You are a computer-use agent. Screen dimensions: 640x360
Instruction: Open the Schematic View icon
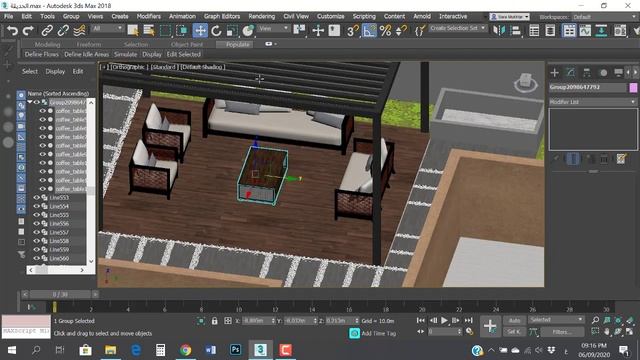point(601,31)
